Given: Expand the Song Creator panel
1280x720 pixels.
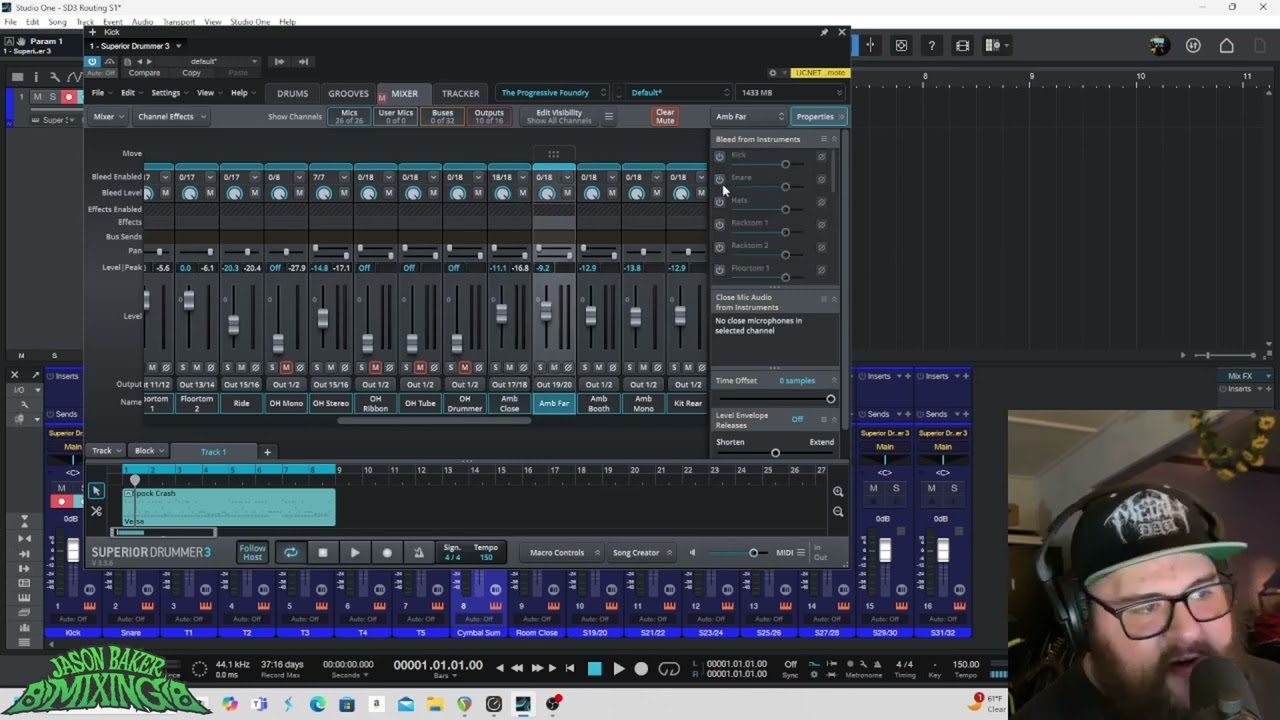Looking at the screenshot, I should (x=643, y=552).
